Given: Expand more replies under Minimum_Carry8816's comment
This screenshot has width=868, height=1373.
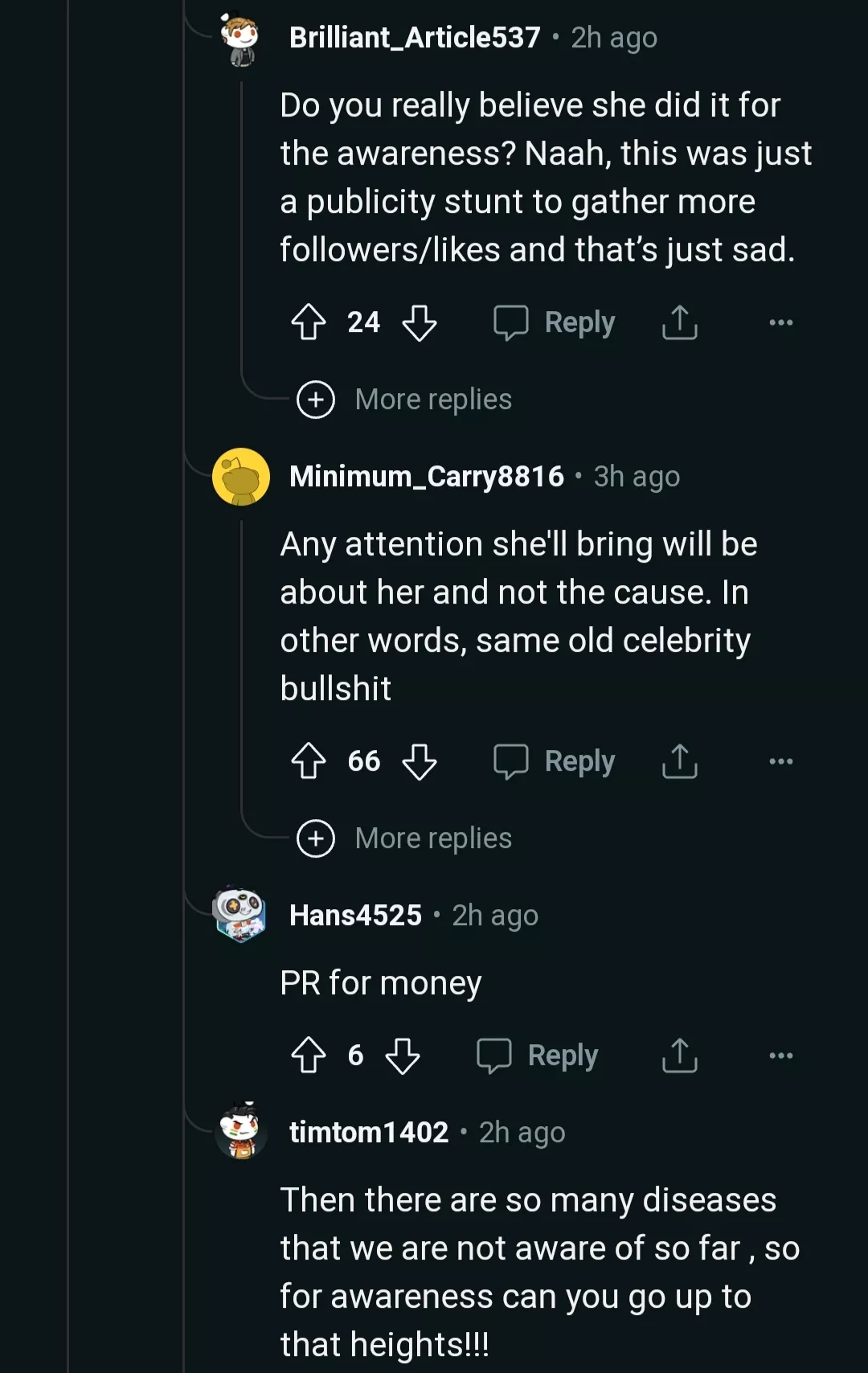Looking at the screenshot, I should tap(405, 838).
